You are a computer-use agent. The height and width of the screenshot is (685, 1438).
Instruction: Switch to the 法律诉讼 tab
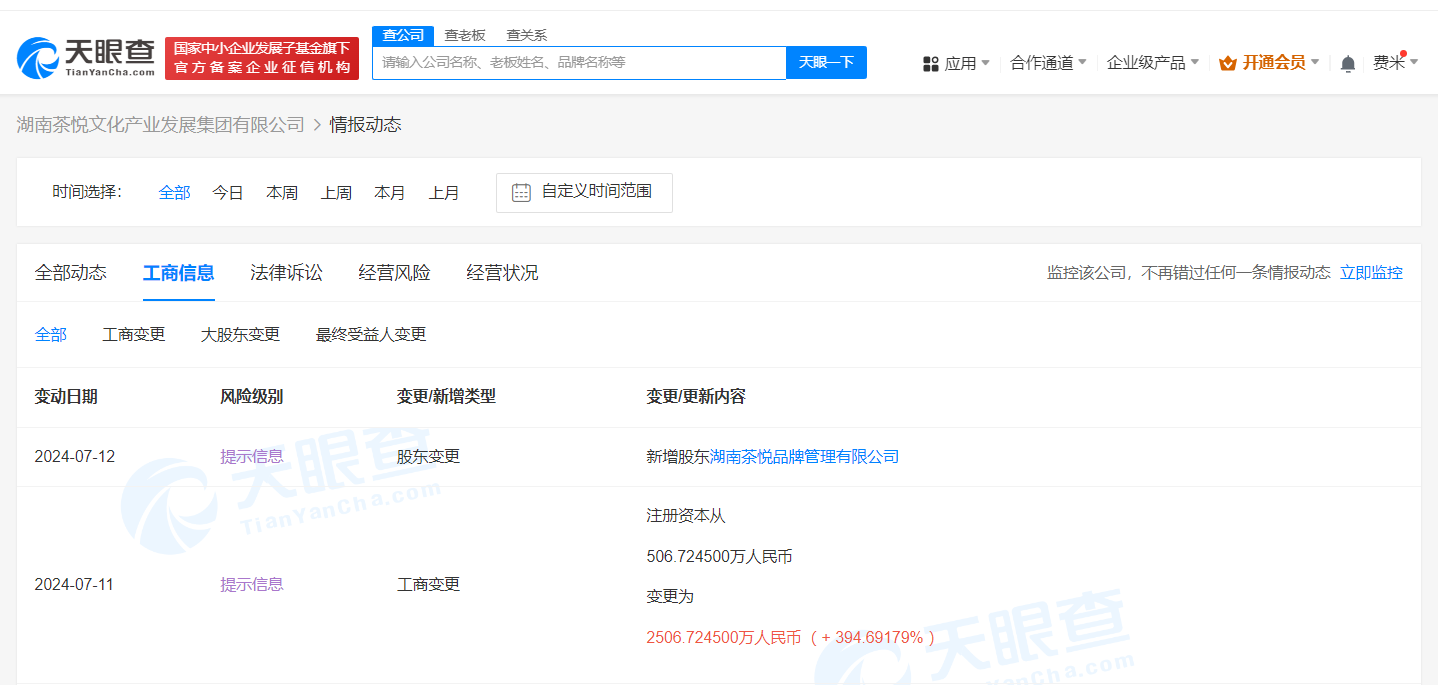[x=286, y=272]
